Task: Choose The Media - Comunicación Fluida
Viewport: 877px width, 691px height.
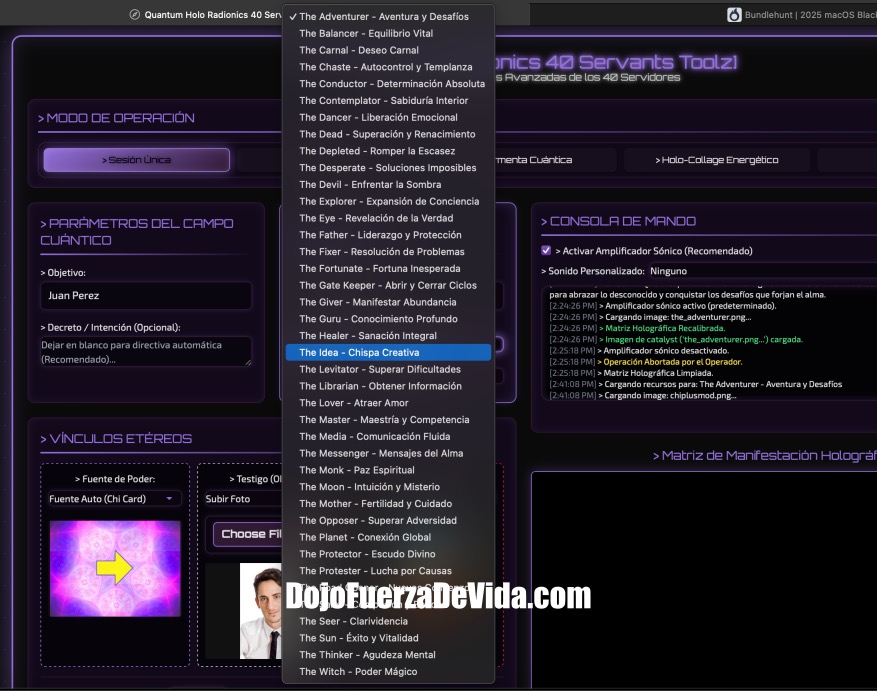Action: [x=388, y=436]
